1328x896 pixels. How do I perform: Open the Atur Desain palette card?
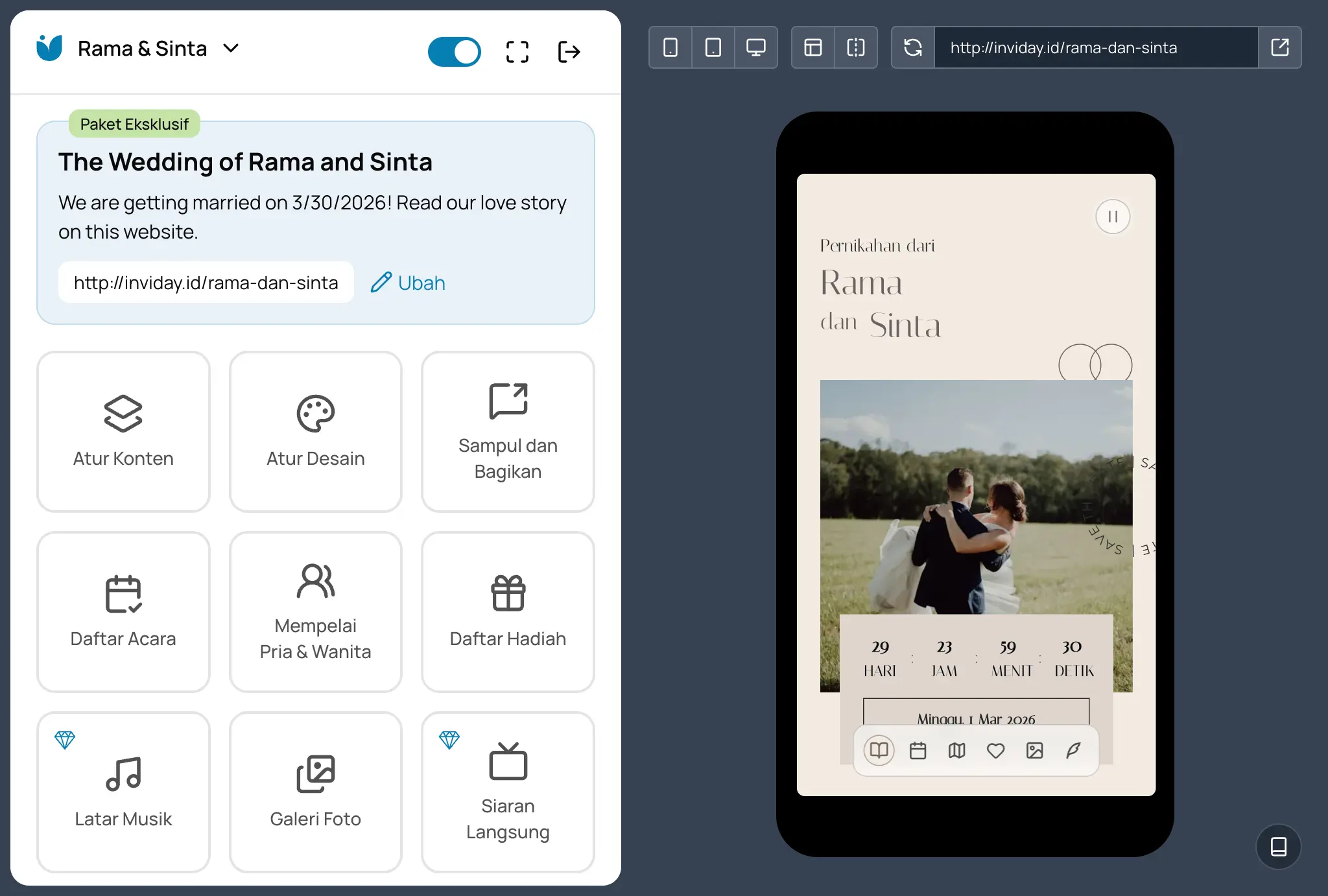click(x=315, y=431)
